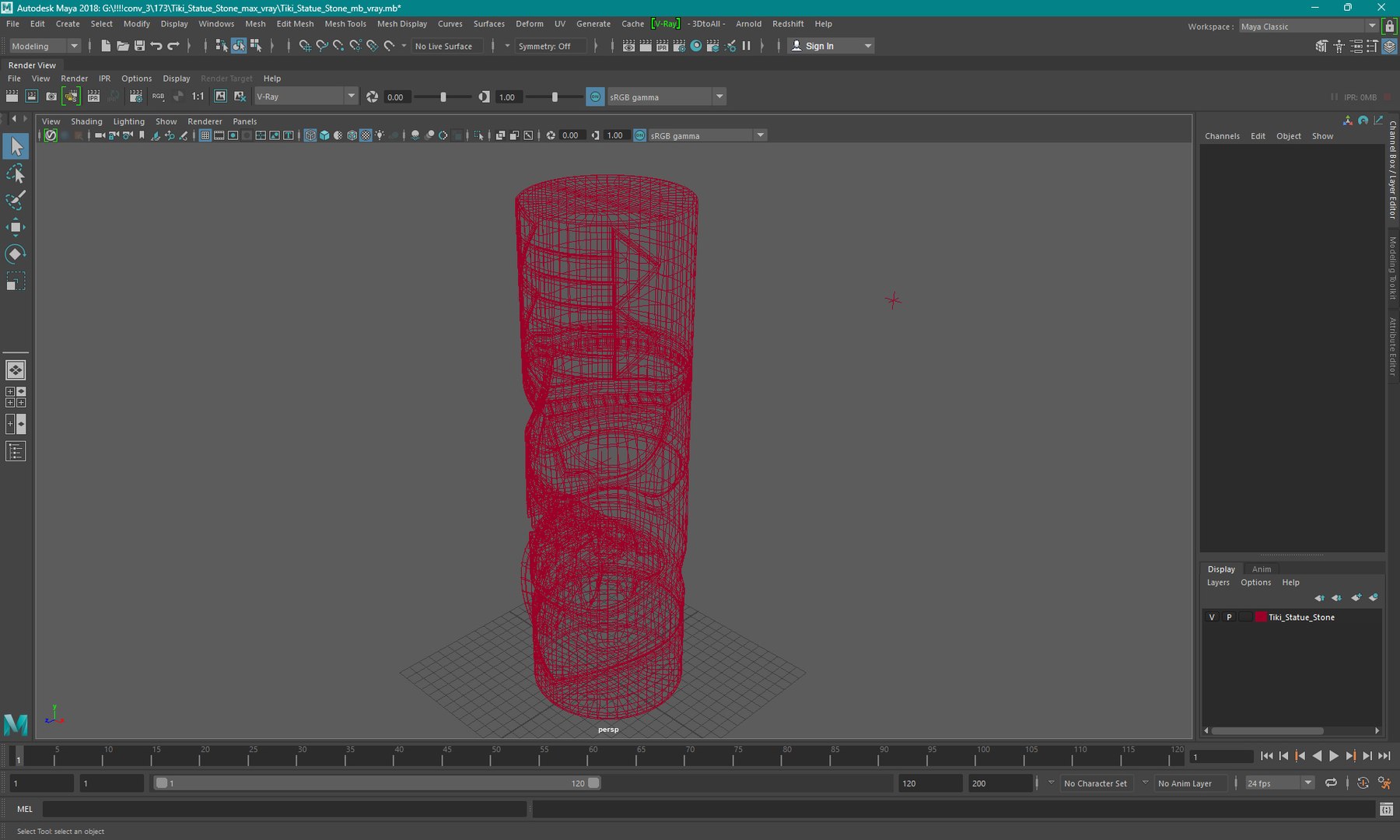The height and width of the screenshot is (840, 1400).
Task: Open Render View sRGB gamma dropdown
Action: 666,96
